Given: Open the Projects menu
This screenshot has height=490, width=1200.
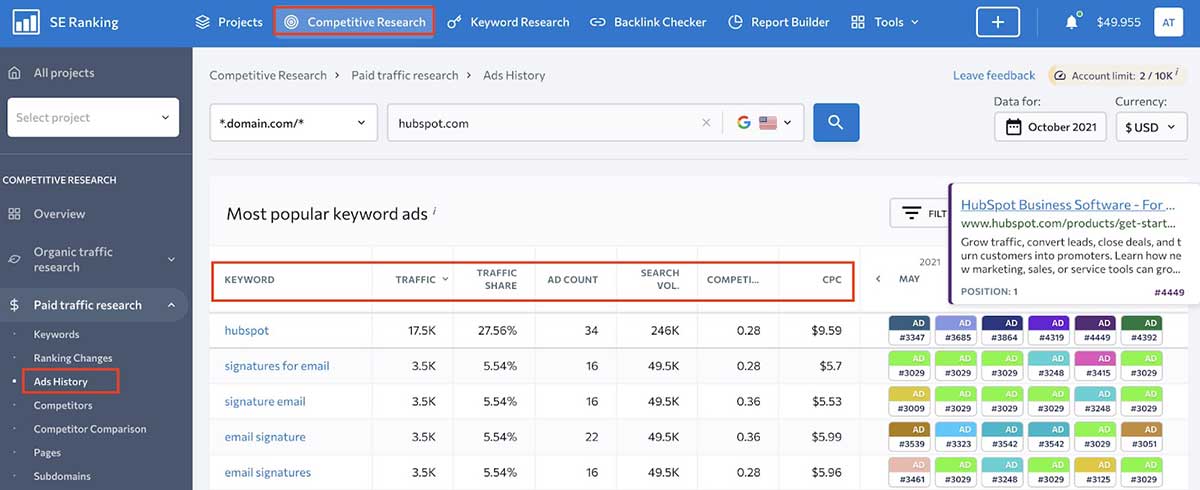Looking at the screenshot, I should 228,21.
